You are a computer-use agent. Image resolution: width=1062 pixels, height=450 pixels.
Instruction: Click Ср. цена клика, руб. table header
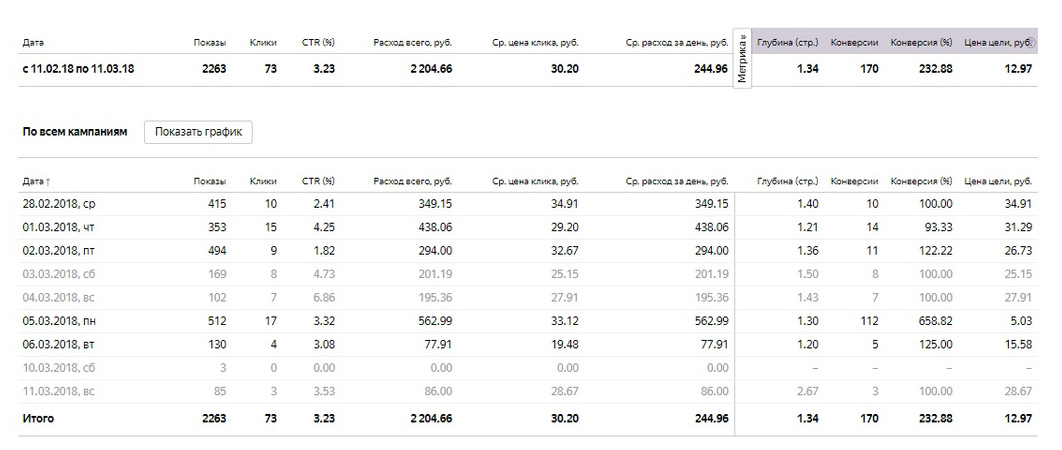point(535,181)
